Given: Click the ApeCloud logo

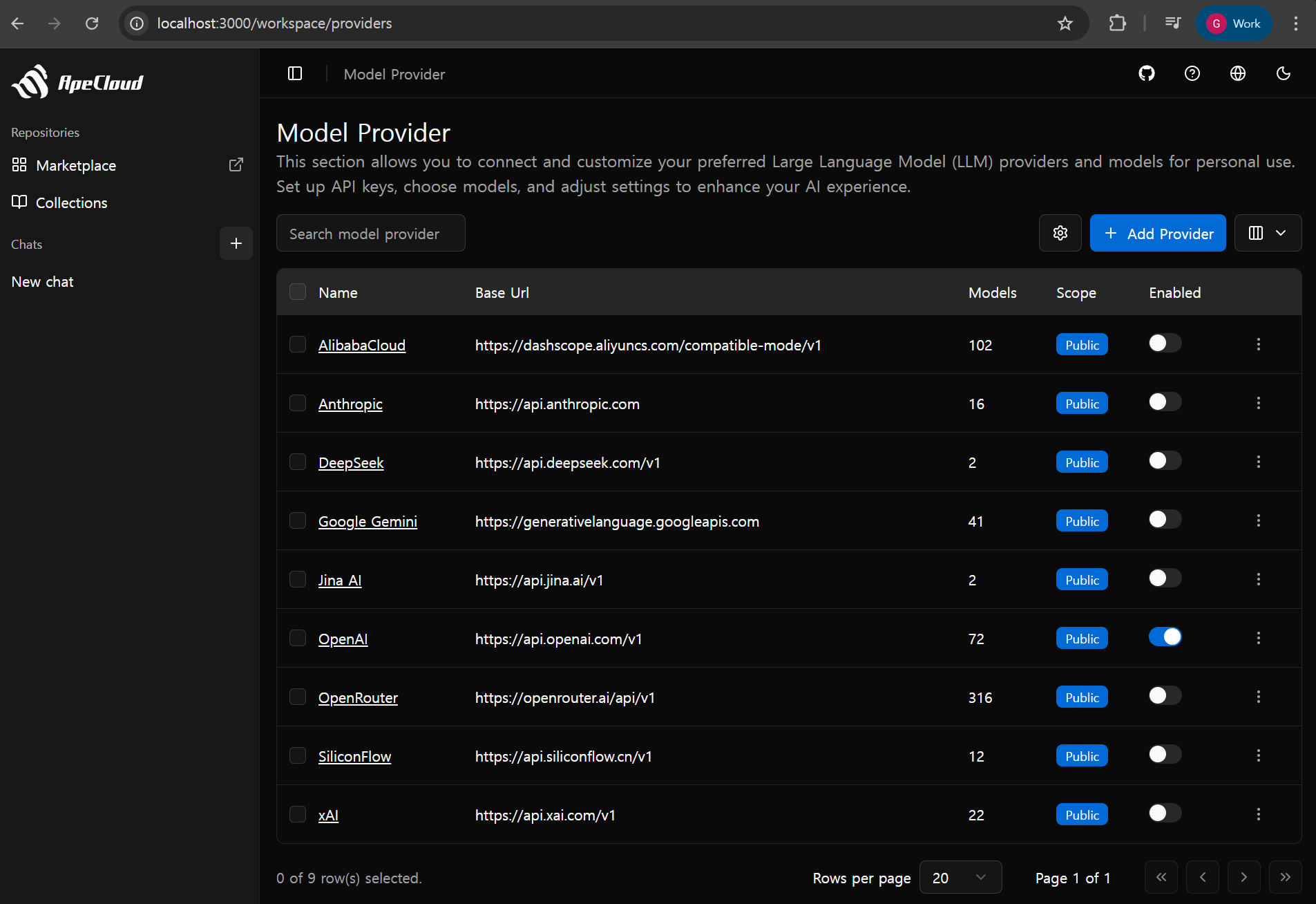Looking at the screenshot, I should click(x=77, y=82).
